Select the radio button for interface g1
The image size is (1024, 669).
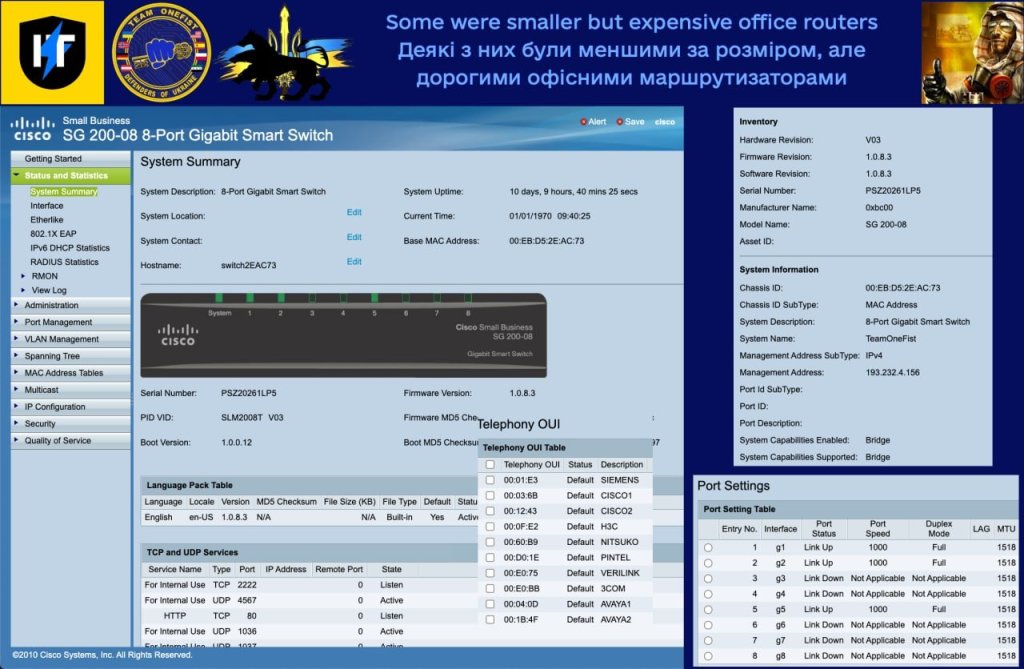pos(708,547)
